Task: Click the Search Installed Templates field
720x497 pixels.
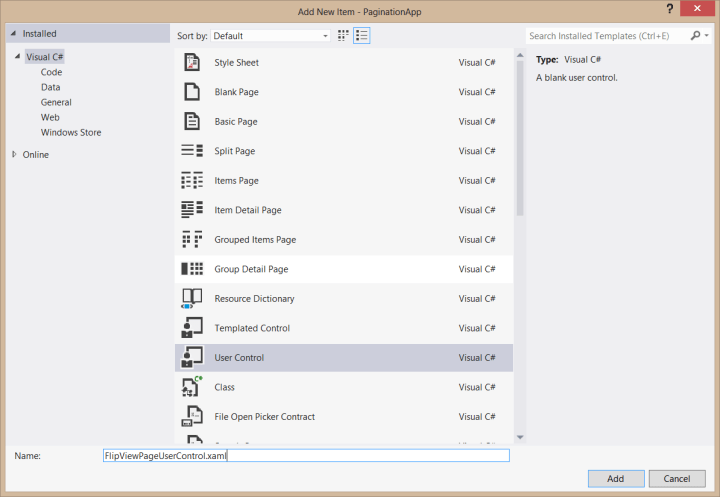Action: [607, 36]
